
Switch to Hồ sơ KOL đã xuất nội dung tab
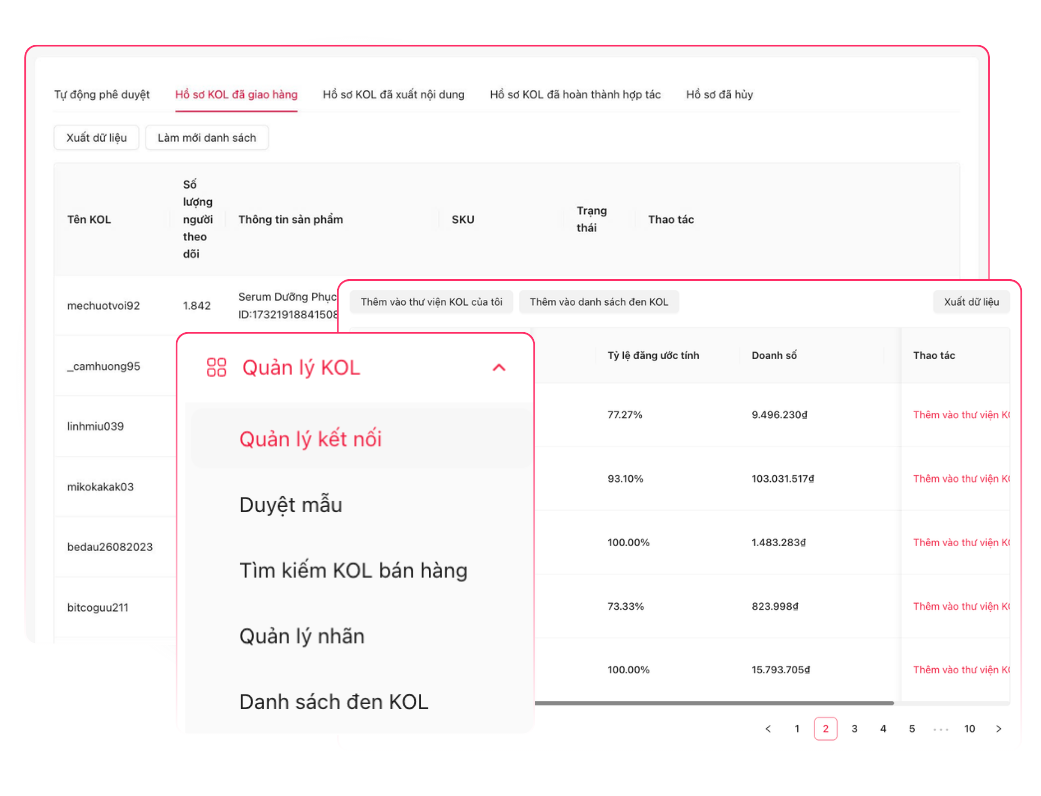click(393, 95)
